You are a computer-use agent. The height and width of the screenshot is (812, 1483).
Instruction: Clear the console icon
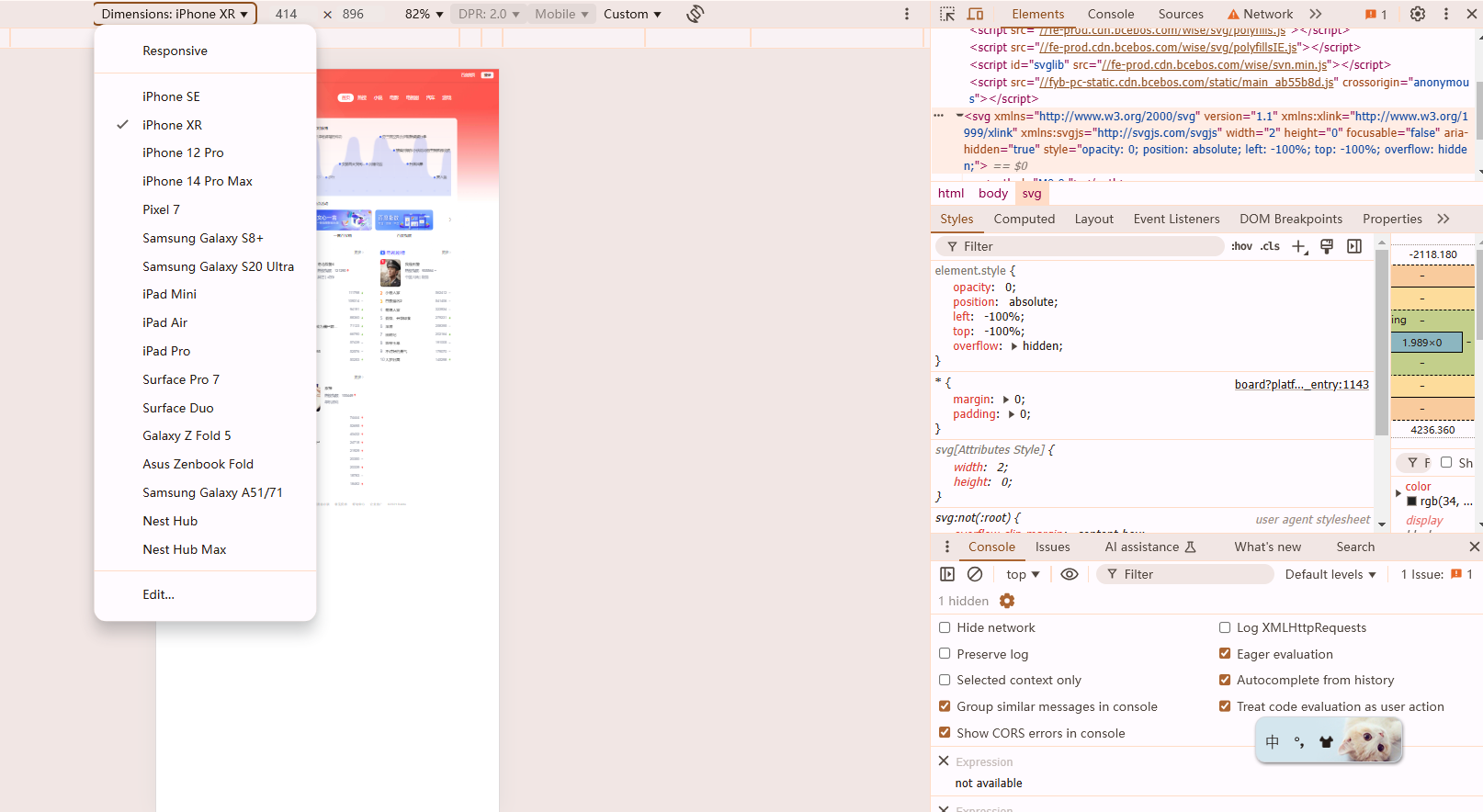tap(975, 574)
